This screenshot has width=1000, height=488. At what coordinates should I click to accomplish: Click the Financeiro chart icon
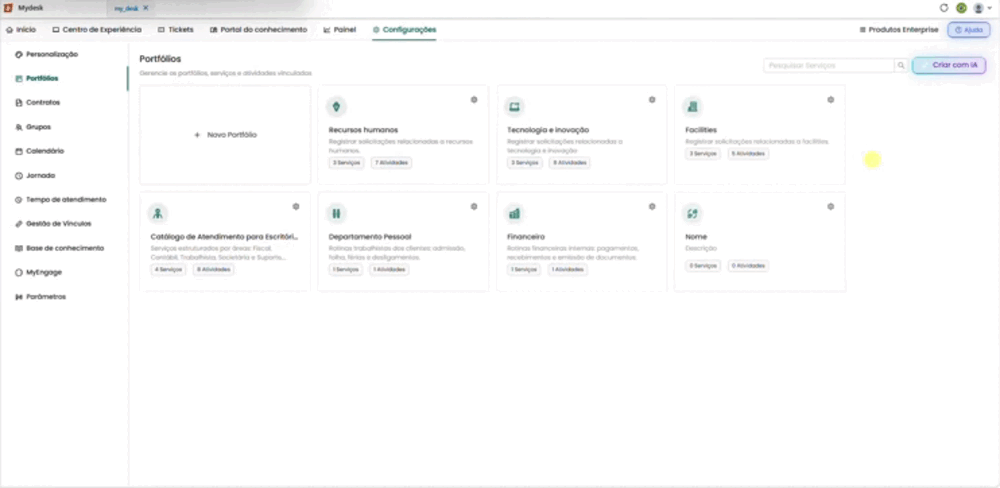pos(514,213)
